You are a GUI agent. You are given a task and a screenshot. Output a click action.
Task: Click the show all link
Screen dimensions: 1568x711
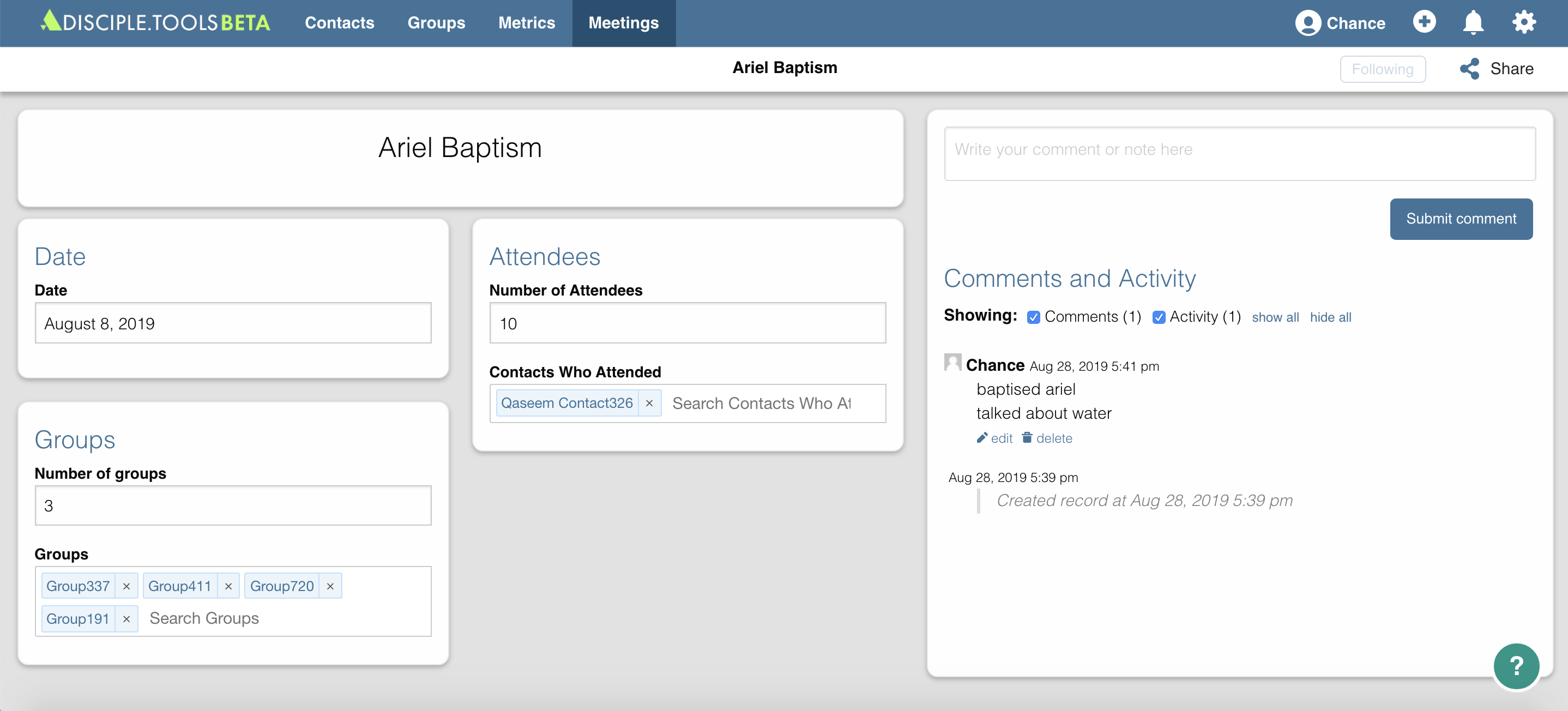tap(1275, 318)
